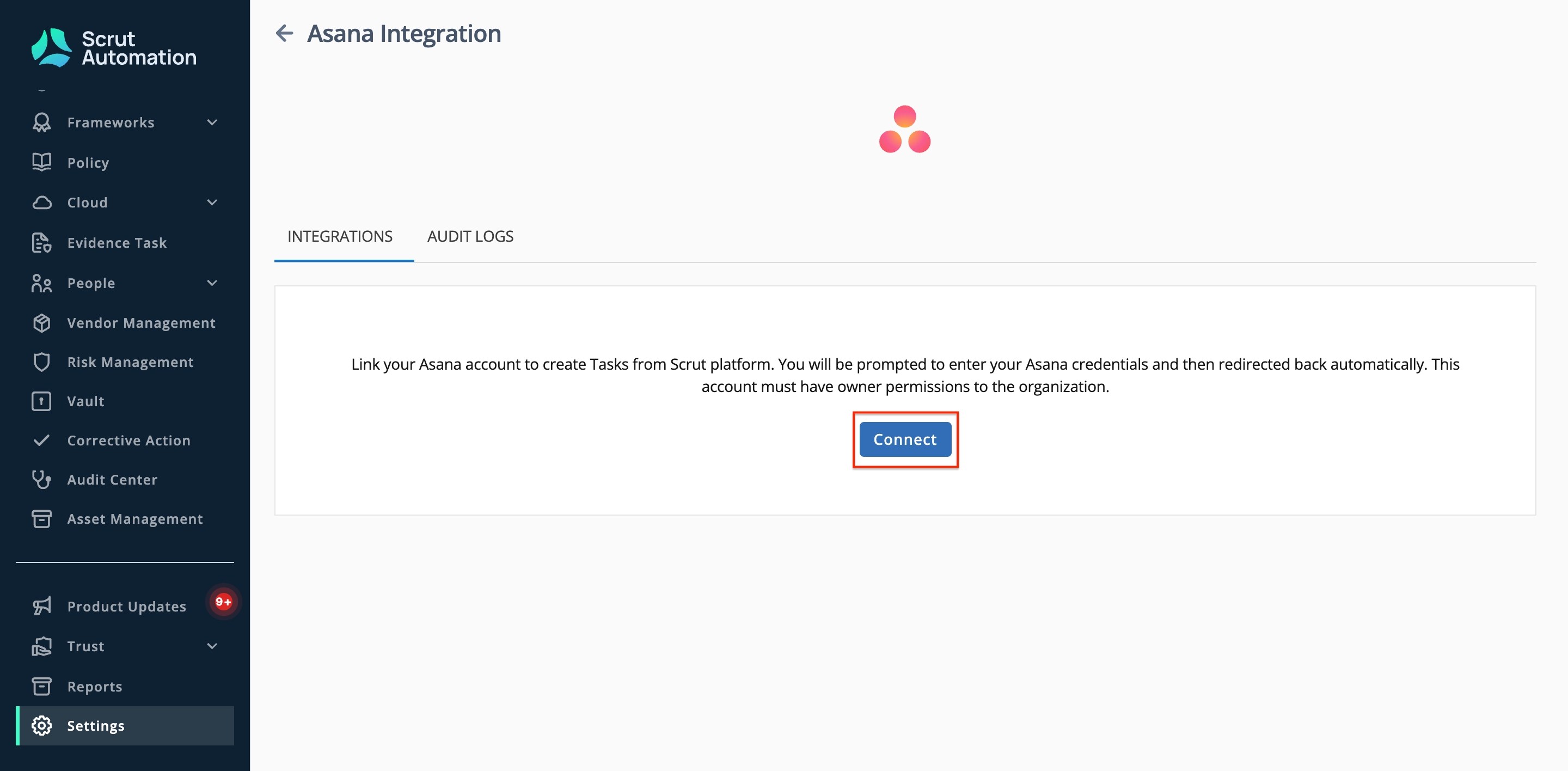Viewport: 1568px width, 771px height.
Task: Click the Connect button
Action: coord(904,439)
